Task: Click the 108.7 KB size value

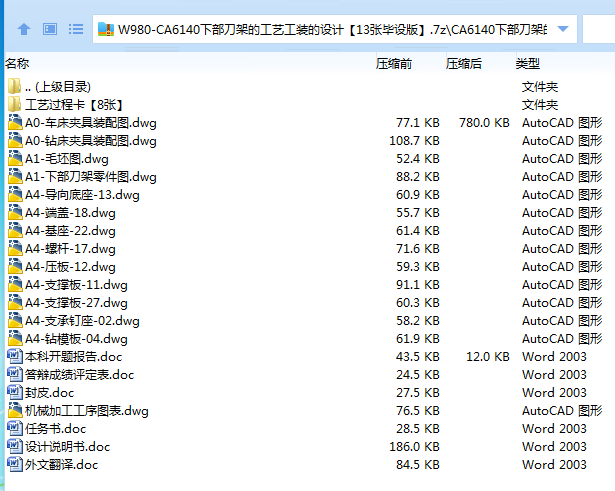Action: pyautogui.click(x=414, y=141)
